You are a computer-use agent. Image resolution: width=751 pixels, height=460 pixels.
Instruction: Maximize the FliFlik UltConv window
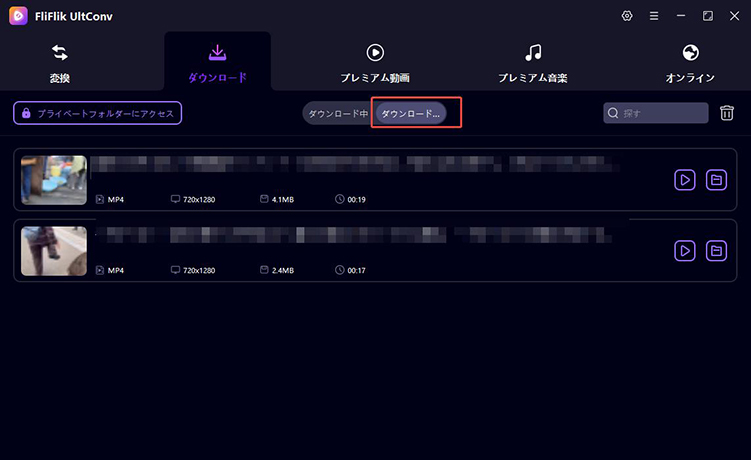tap(707, 16)
